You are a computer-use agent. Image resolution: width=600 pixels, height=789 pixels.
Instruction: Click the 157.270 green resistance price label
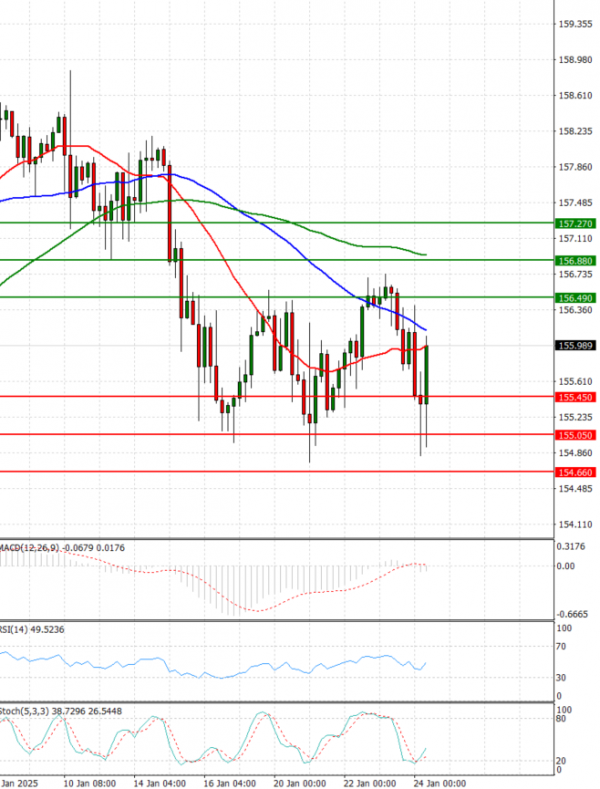click(575, 224)
